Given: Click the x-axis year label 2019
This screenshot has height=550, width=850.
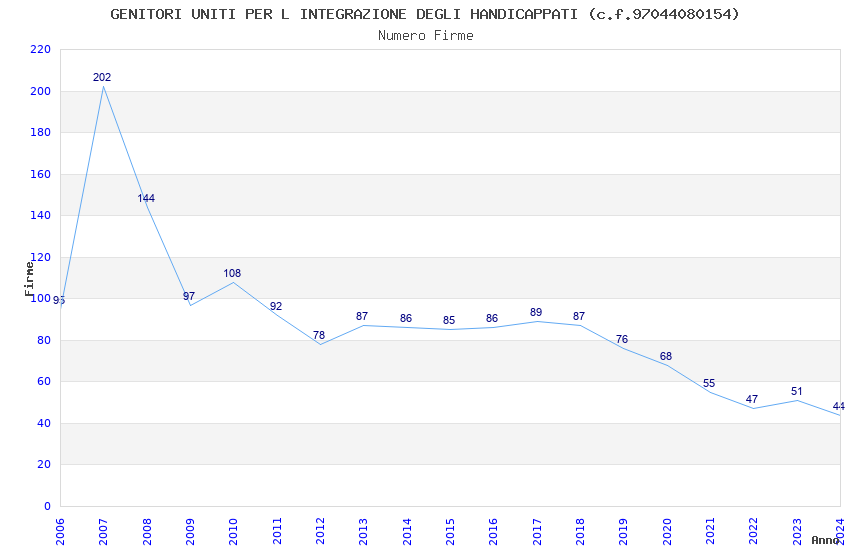Looking at the screenshot, I should [x=623, y=532].
